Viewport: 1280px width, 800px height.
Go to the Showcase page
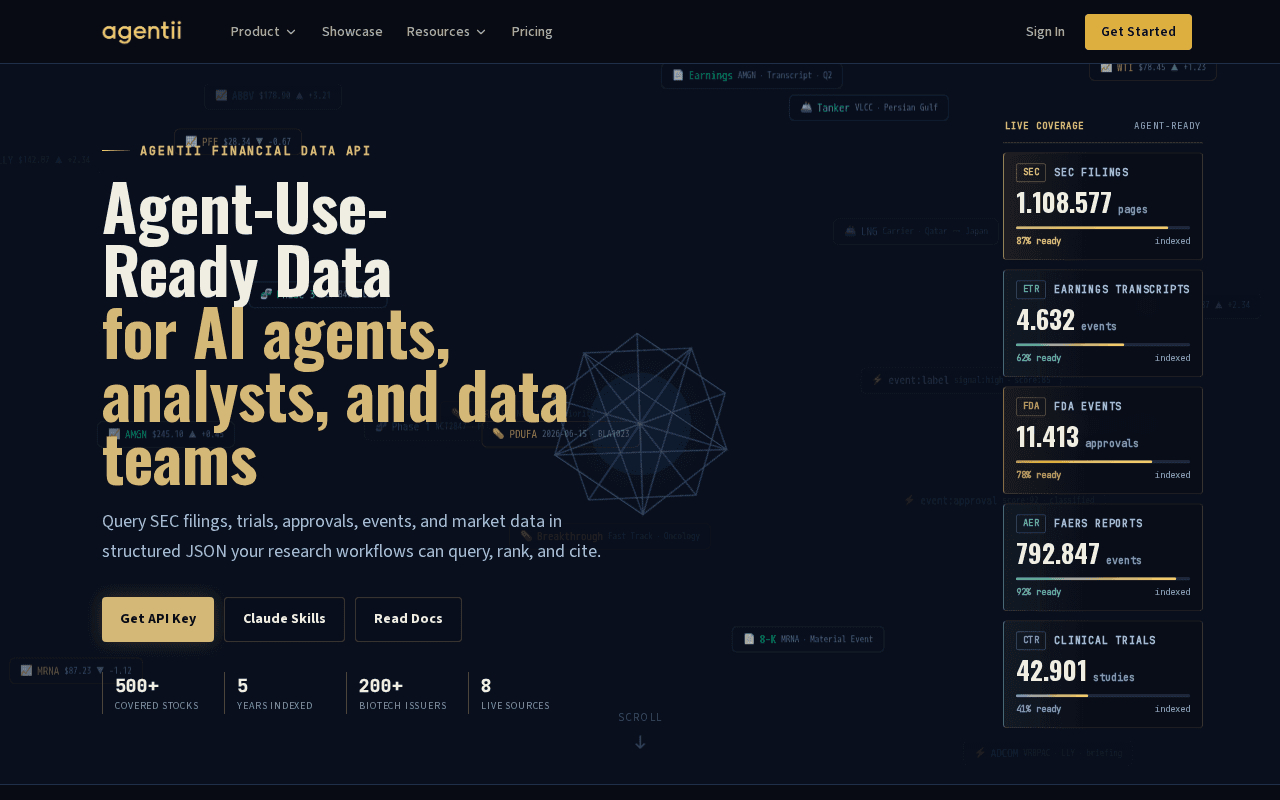click(352, 32)
